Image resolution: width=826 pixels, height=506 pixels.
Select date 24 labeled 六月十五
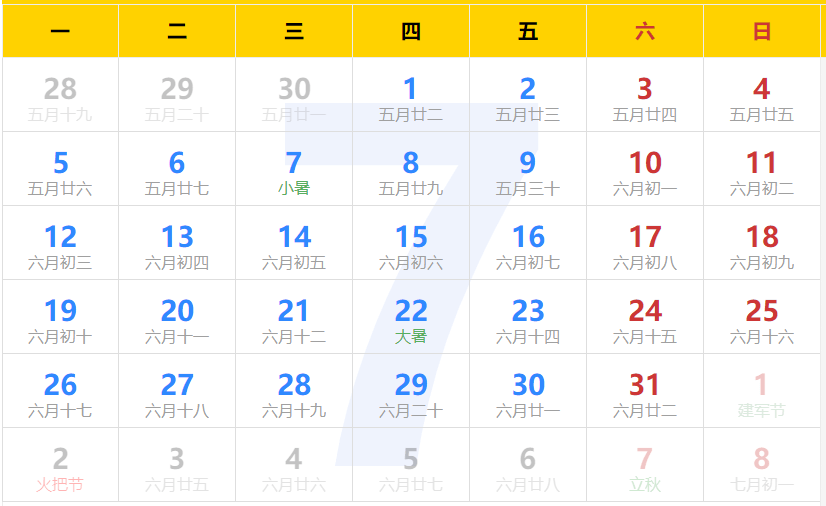pos(645,317)
